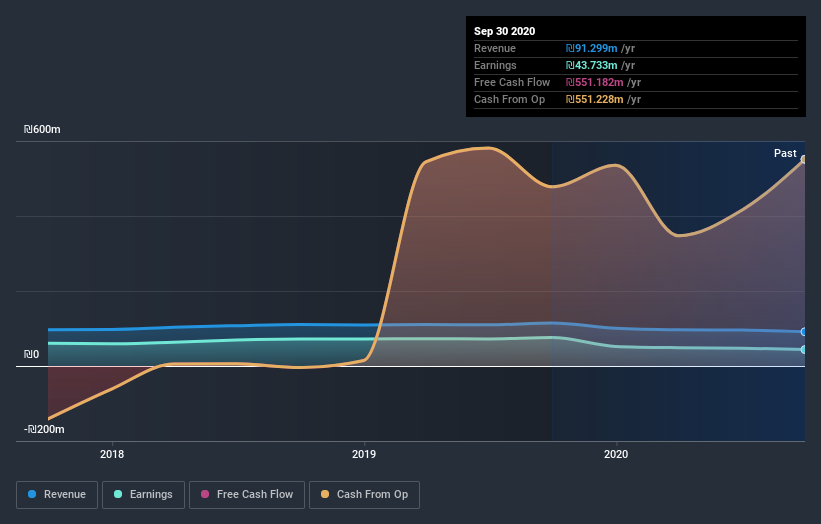Select the Revenue endpoint marker on chart
The height and width of the screenshot is (524, 821).
click(x=804, y=332)
